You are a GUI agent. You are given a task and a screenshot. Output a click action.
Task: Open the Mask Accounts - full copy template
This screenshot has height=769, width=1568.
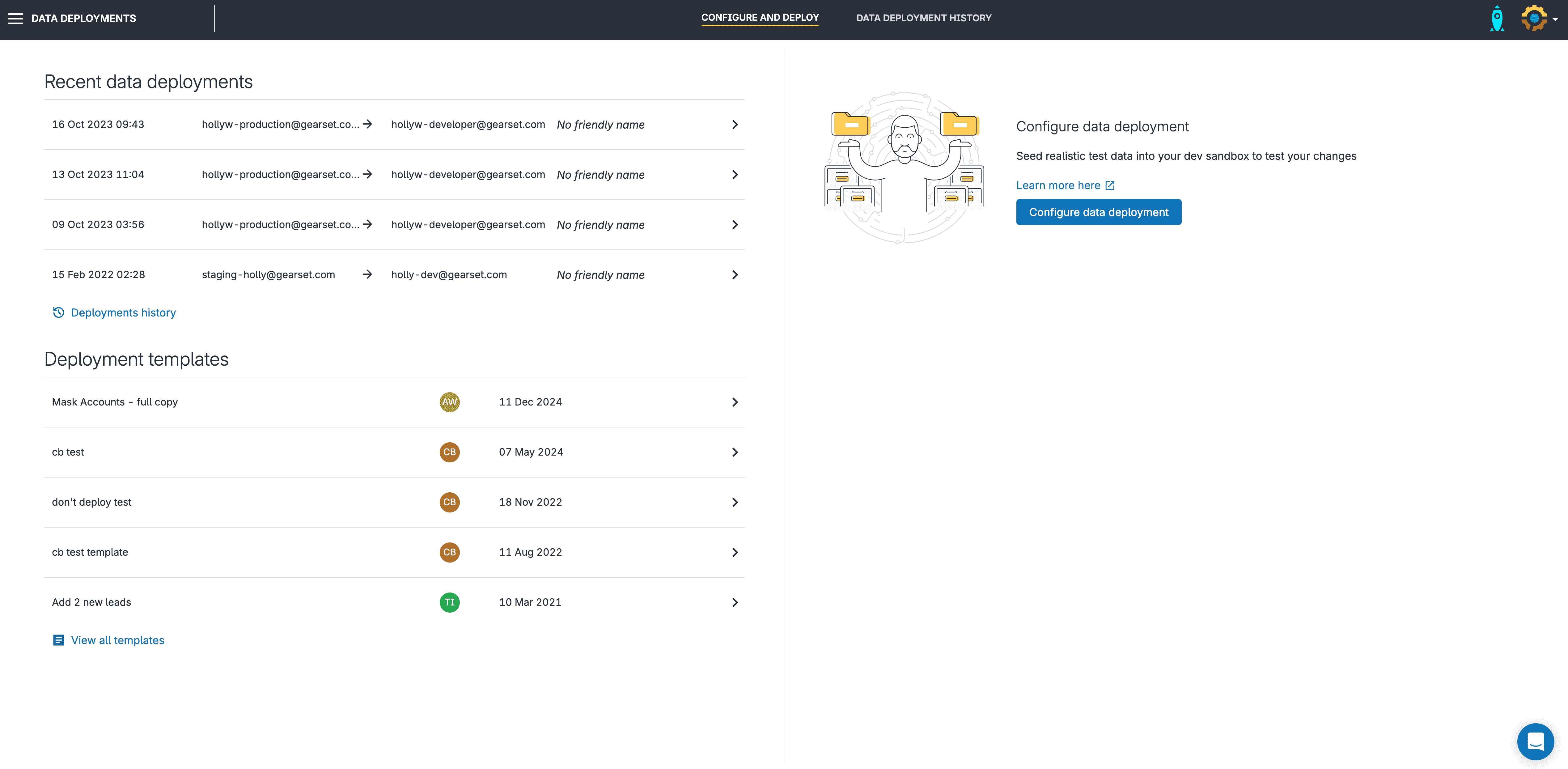(115, 402)
